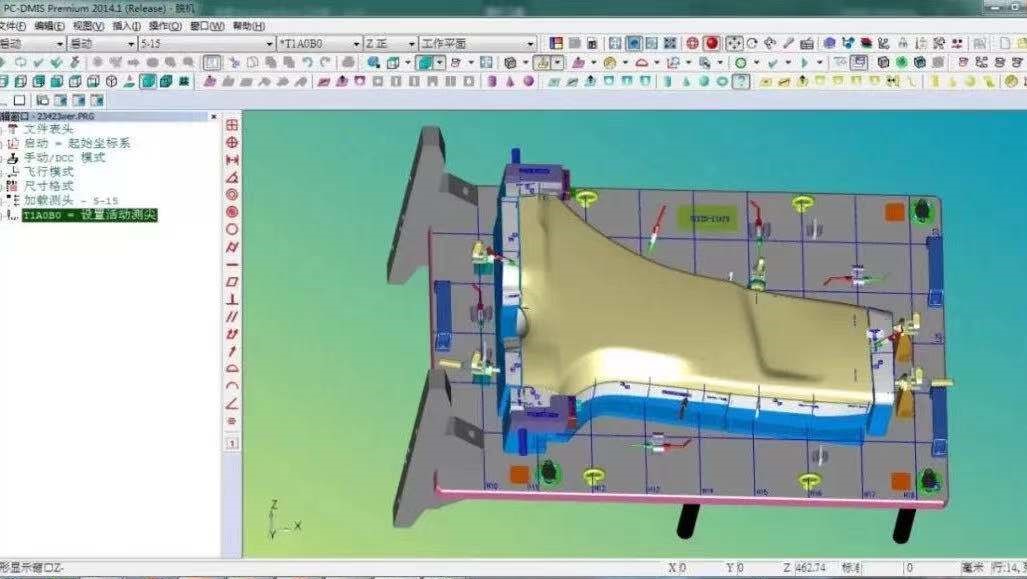This screenshot has width=1027, height=579.
Task: Click the highlighted T1A0B0 设置活动测尖 line
Action: click(90, 215)
